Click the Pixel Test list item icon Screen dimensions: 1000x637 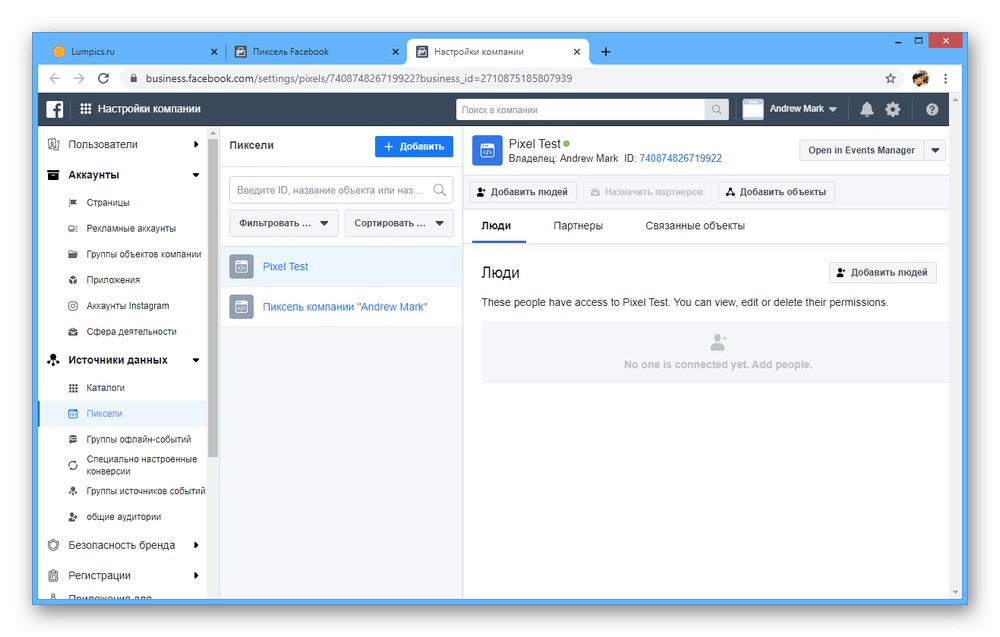point(242,267)
